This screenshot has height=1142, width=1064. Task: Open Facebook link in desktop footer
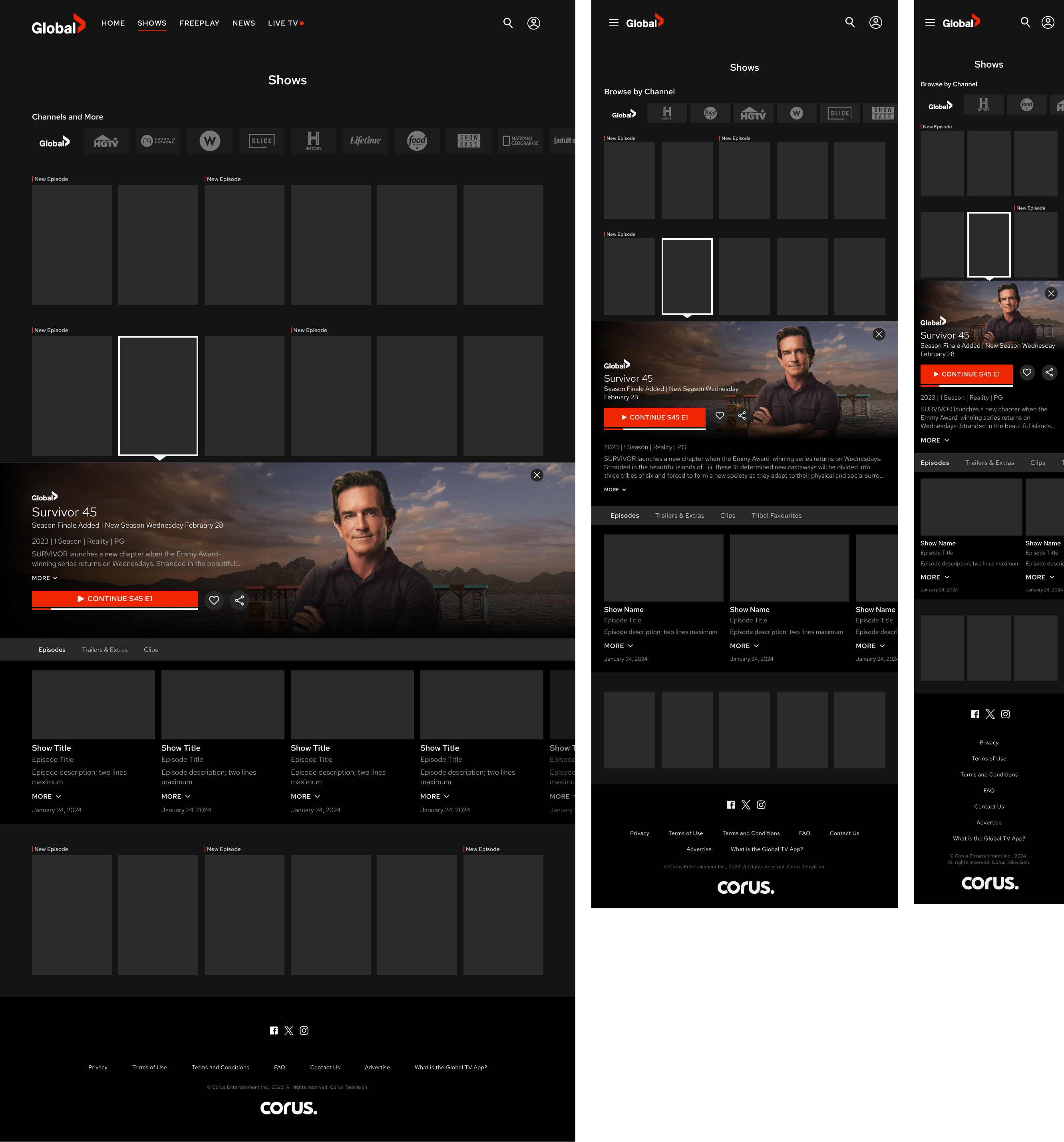tap(273, 1030)
